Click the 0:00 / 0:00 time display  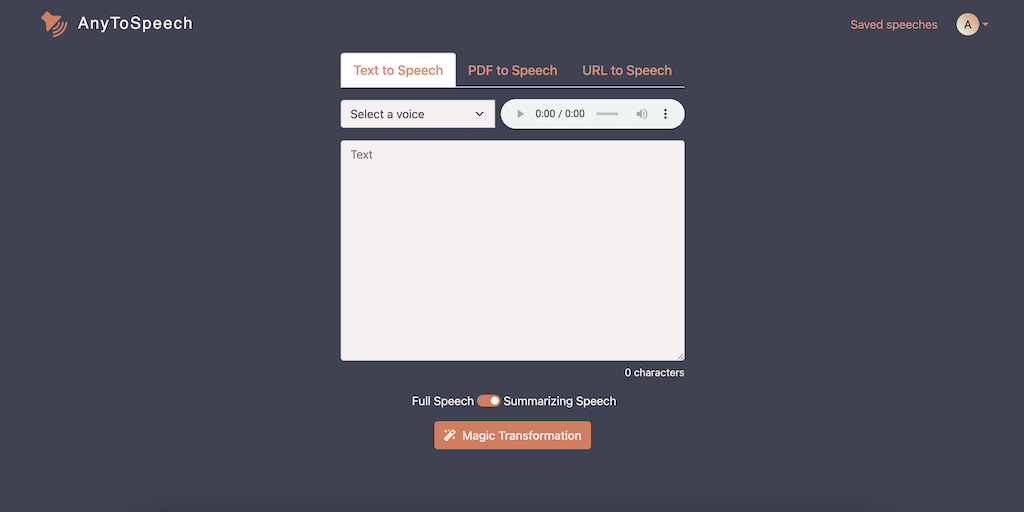560,114
